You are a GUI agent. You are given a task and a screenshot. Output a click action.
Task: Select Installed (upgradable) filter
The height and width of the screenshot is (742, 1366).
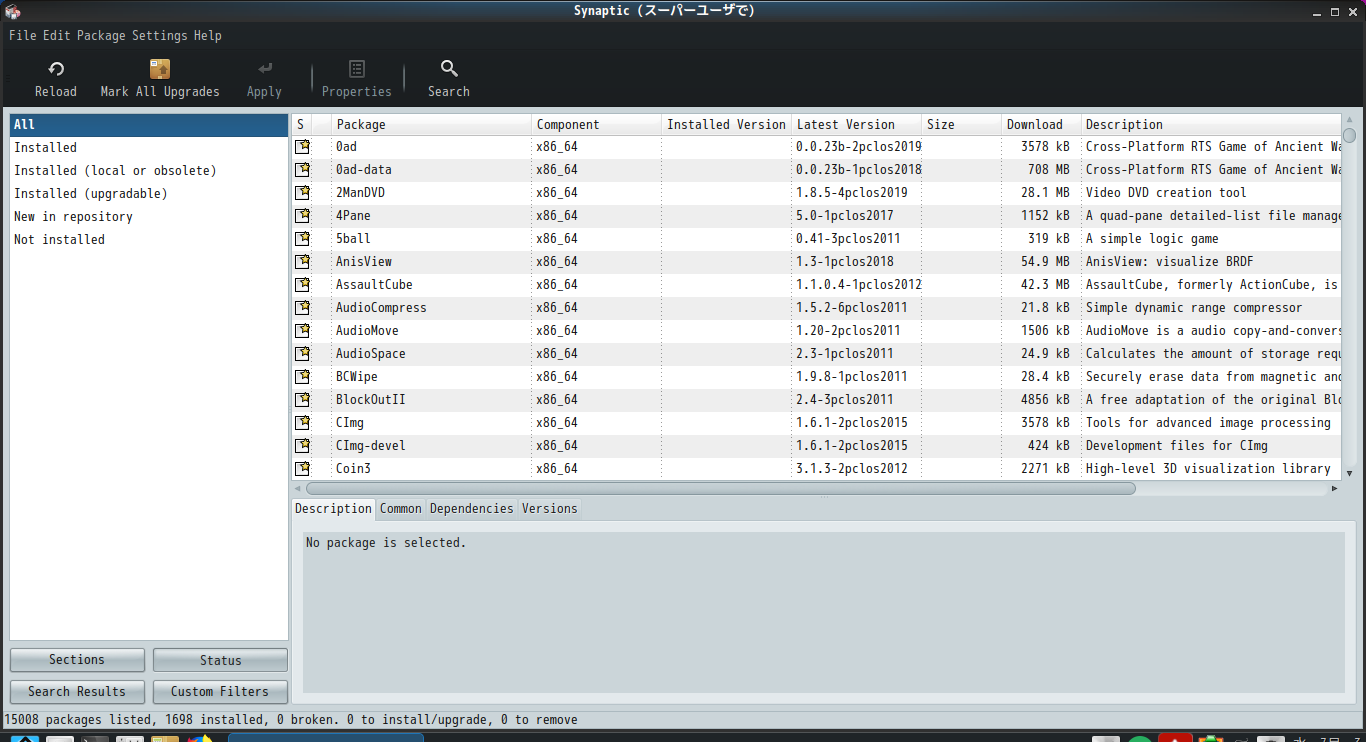click(x=149, y=193)
